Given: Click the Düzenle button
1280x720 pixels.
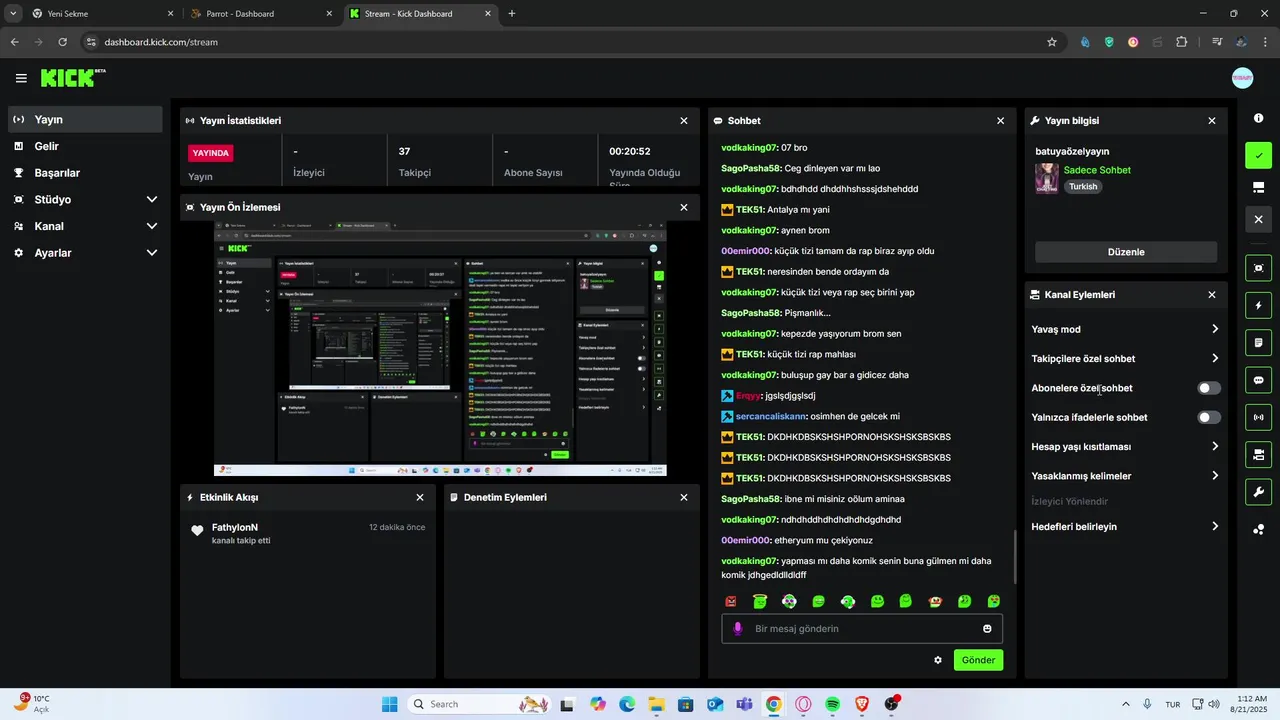Looking at the screenshot, I should pos(1126,252).
